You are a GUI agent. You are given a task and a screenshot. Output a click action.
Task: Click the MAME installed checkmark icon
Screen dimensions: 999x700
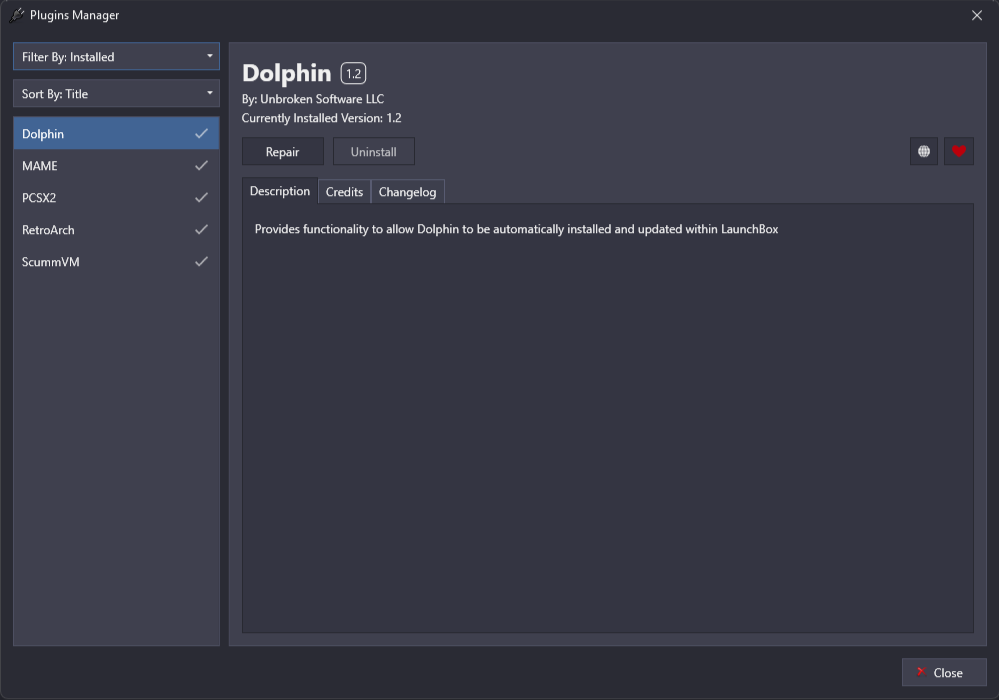(201, 166)
